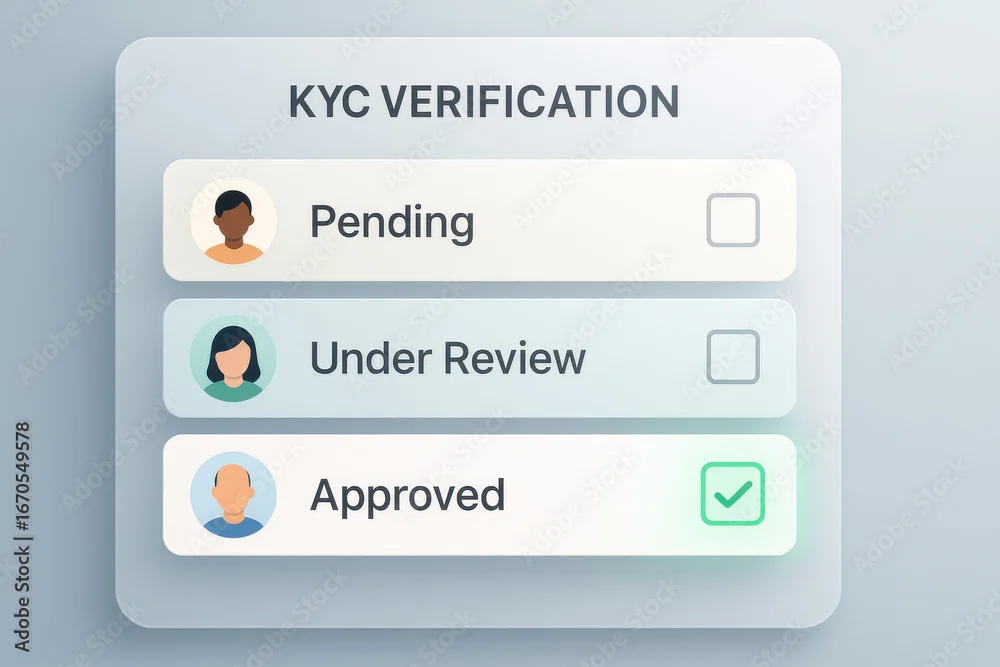Screen dimensions: 1000x667
Task: Select the word "Under" in the second row
Action: [371, 358]
